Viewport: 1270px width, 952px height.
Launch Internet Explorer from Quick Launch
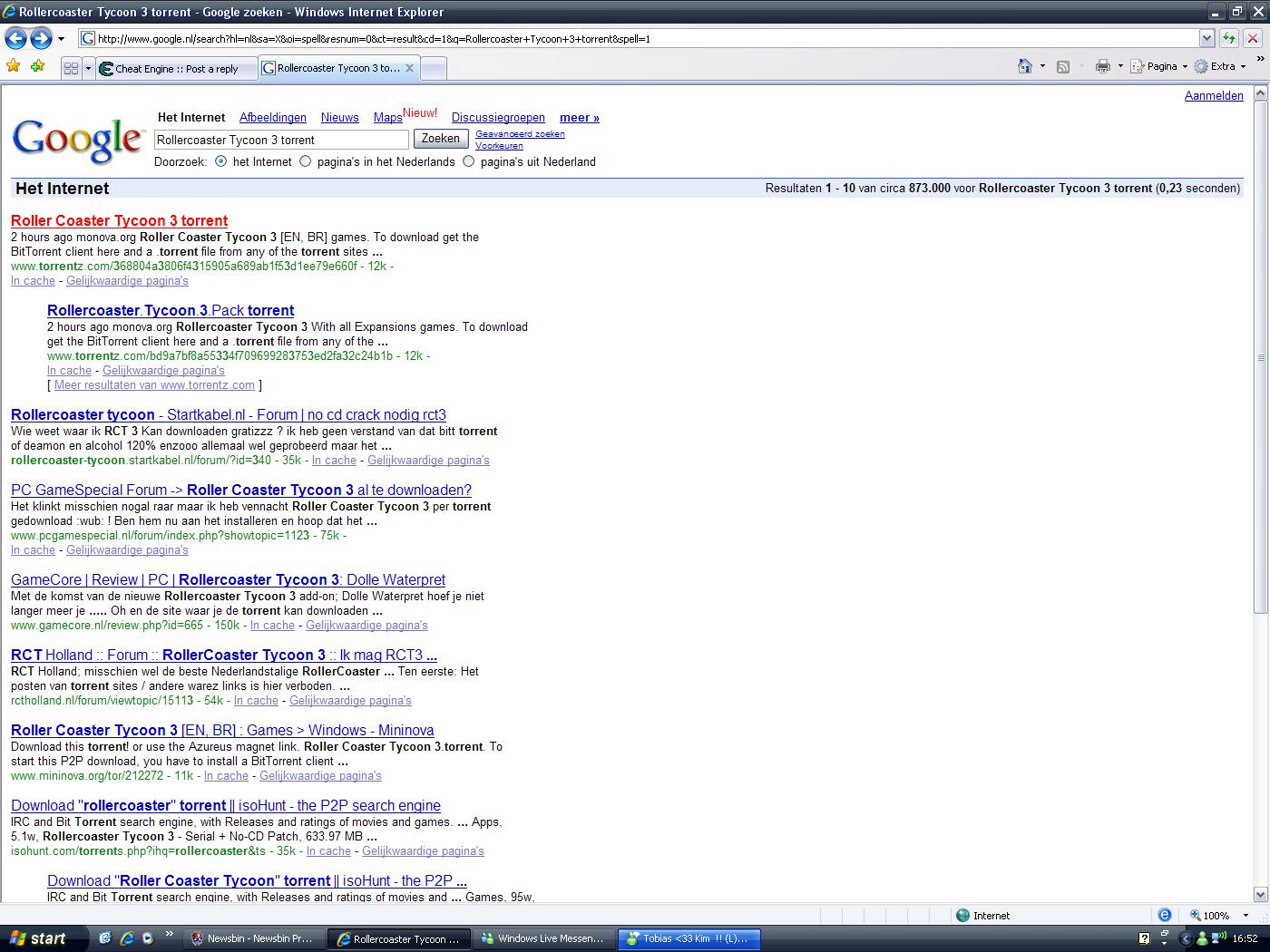click(x=126, y=938)
